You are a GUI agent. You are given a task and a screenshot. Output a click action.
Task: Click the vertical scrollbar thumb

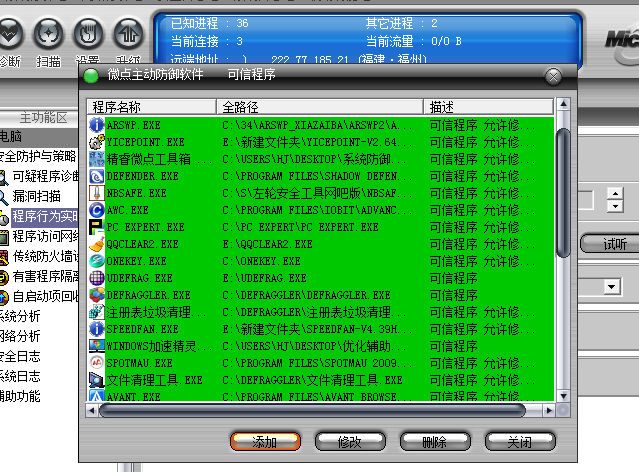point(563,193)
